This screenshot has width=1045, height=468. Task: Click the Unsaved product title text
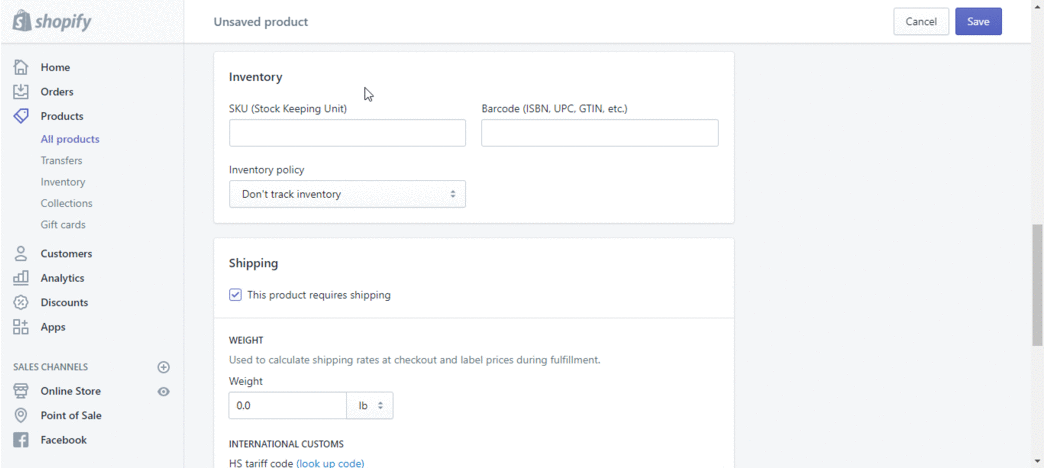261,22
